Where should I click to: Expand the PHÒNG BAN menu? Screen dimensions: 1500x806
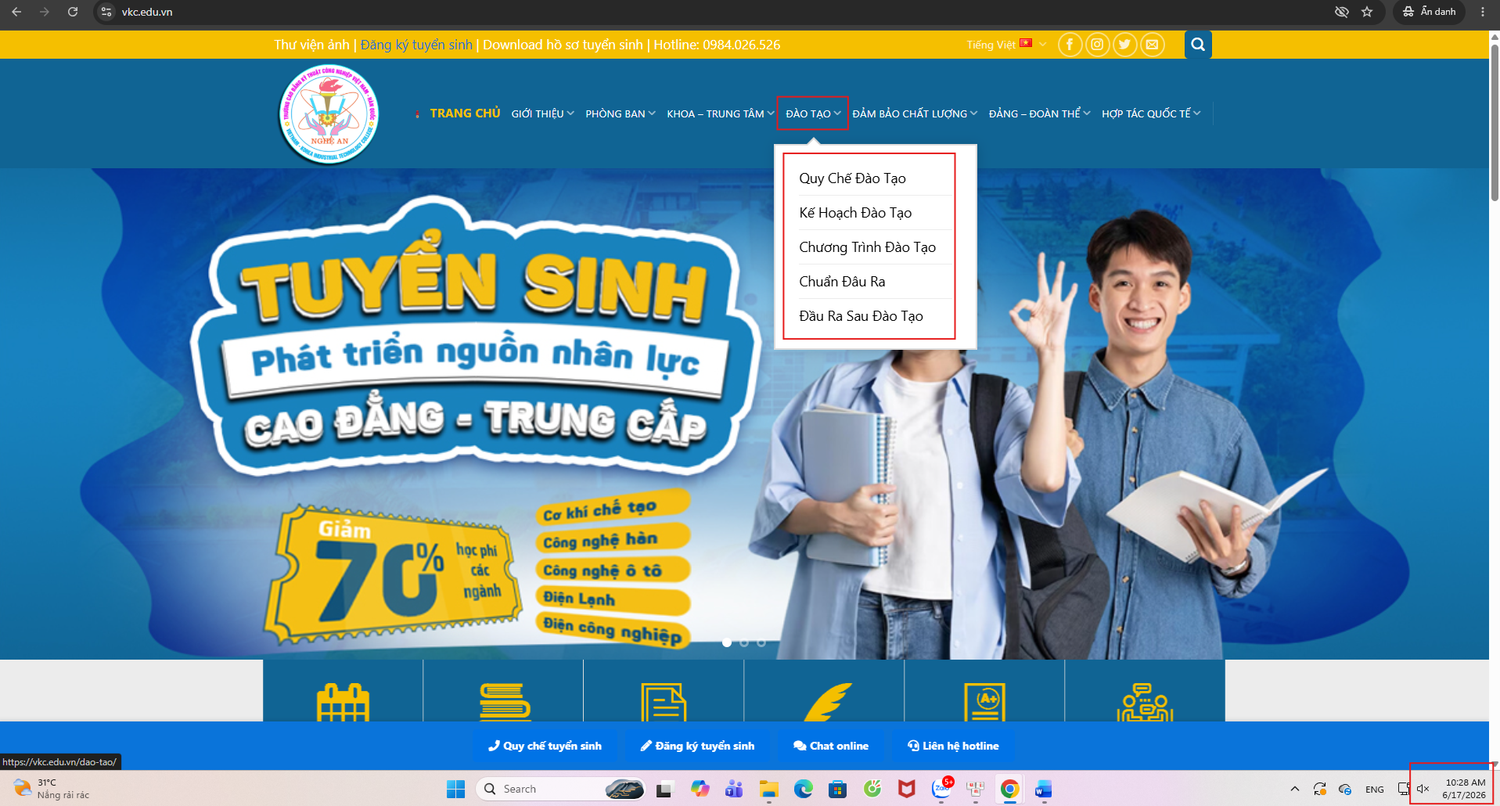coord(621,114)
